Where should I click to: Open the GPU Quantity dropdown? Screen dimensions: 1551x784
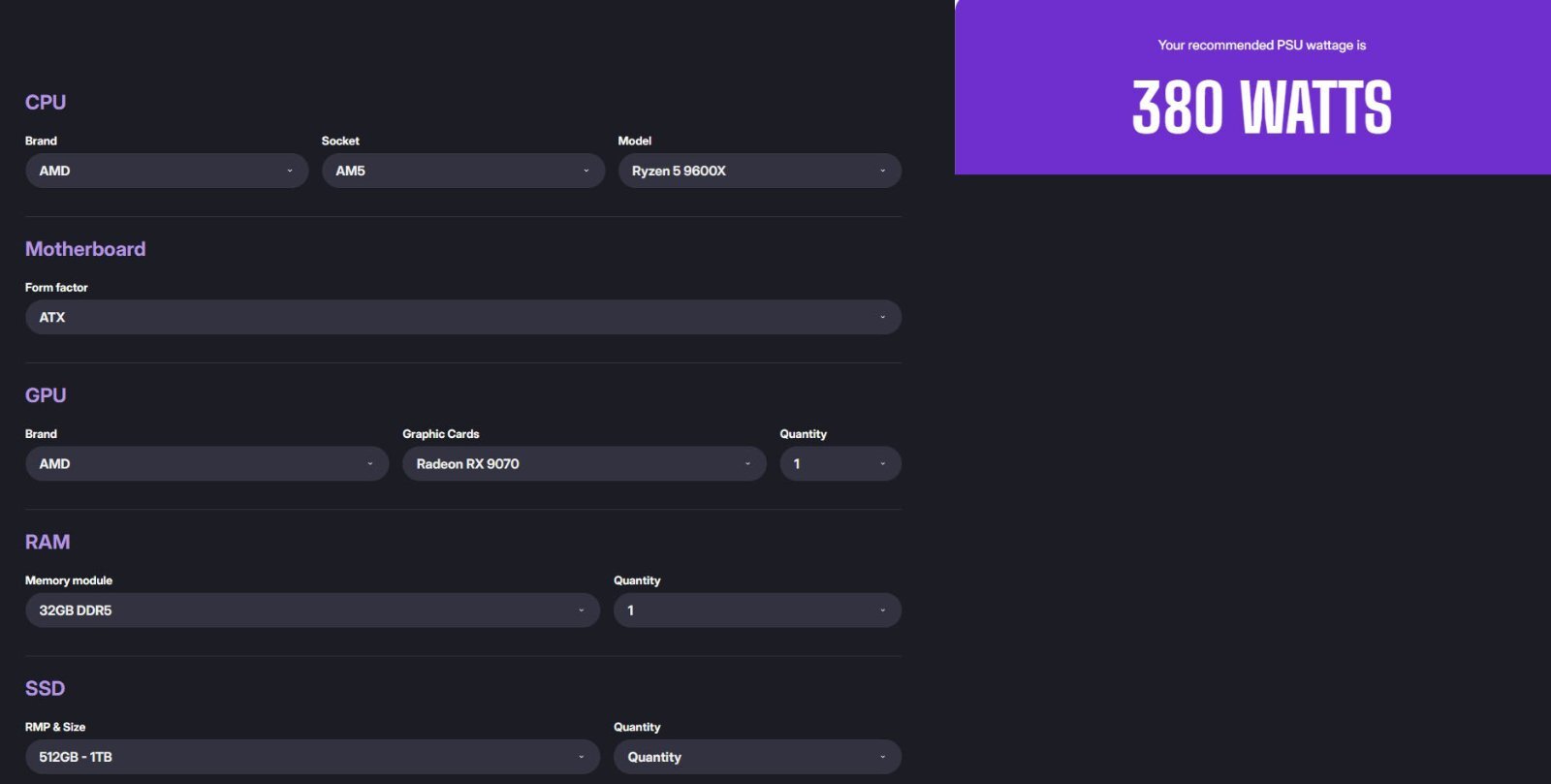pos(840,464)
